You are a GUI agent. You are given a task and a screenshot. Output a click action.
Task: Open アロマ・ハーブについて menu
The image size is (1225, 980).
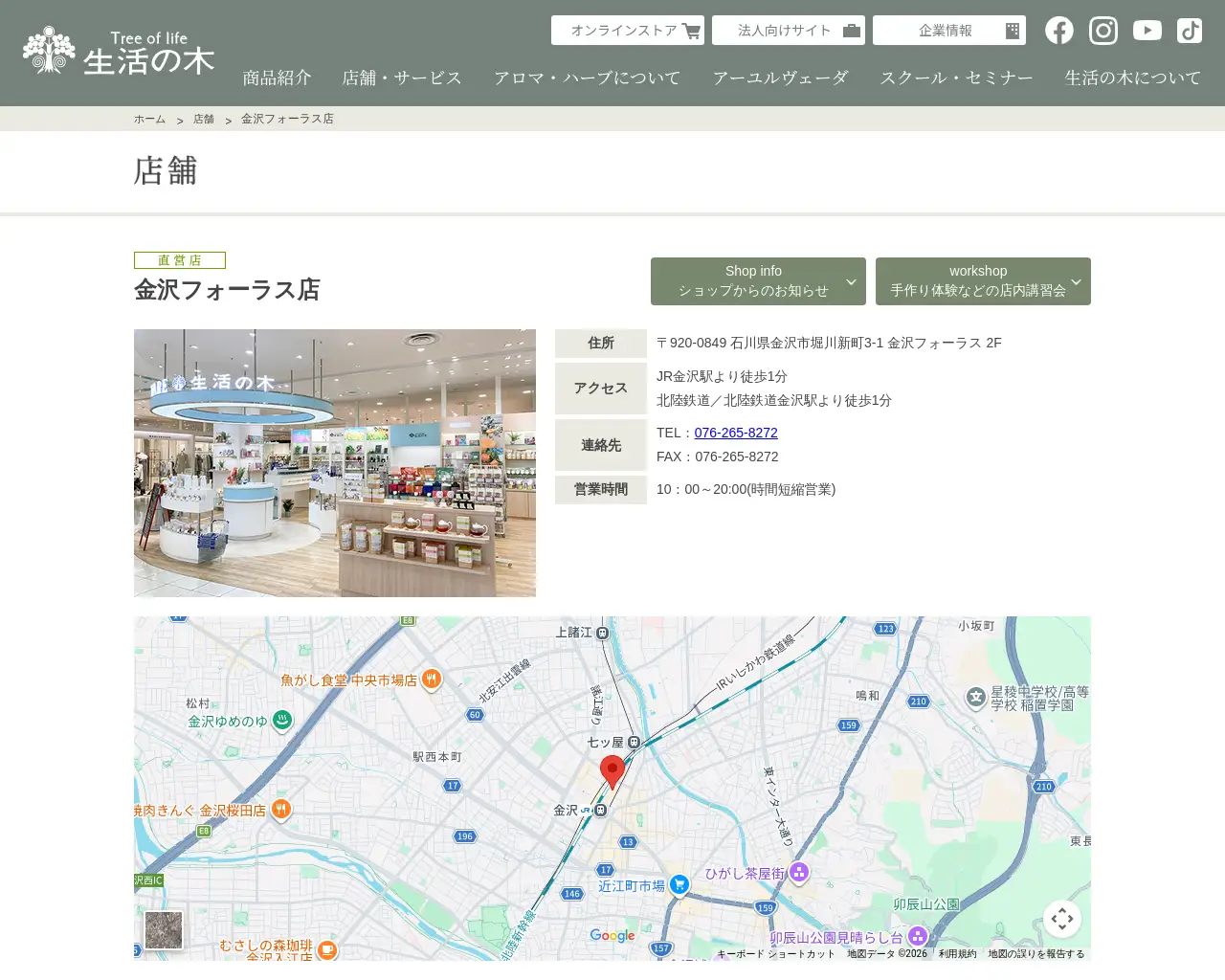587,78
